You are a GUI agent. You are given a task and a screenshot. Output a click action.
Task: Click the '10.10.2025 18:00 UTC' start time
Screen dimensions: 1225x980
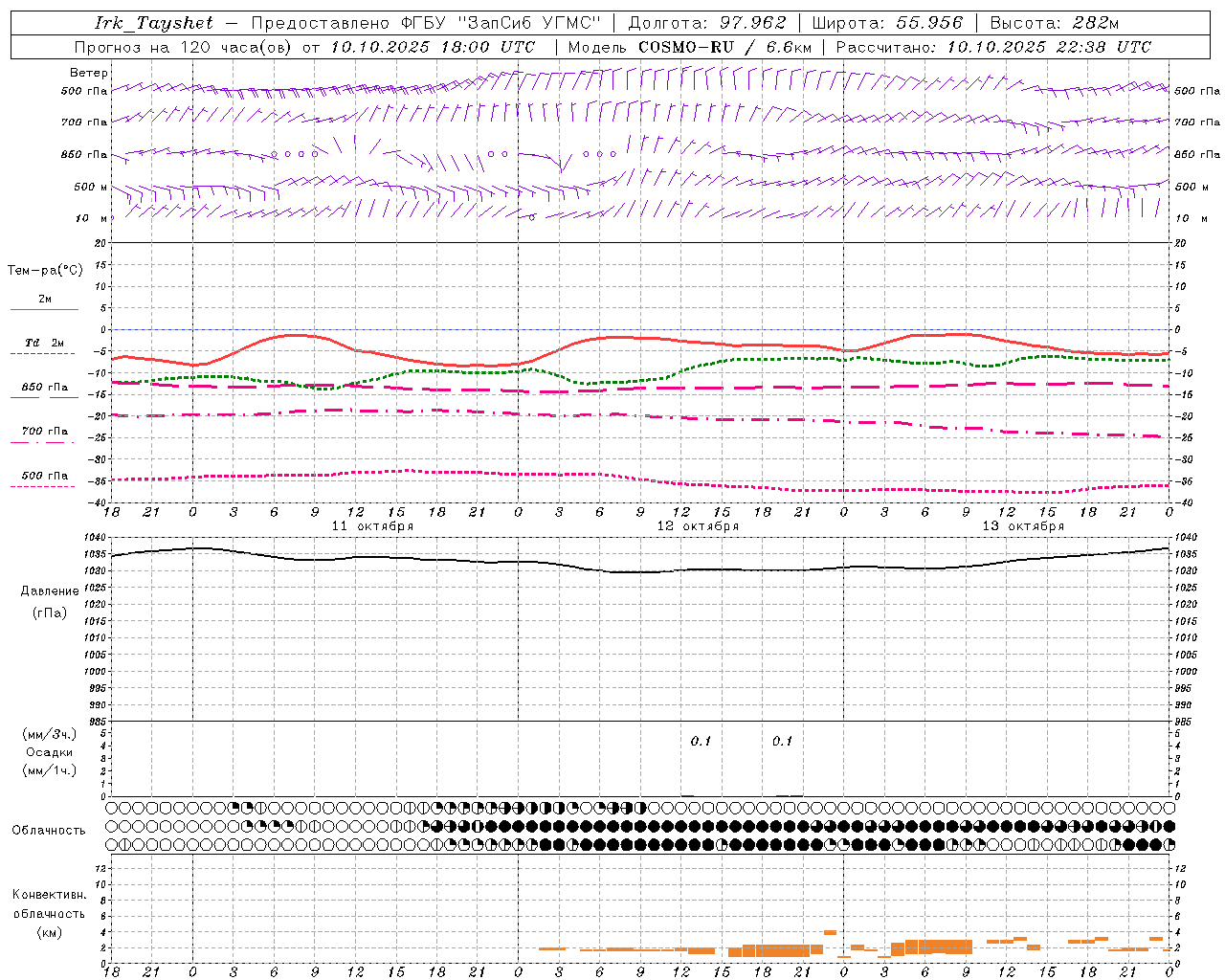433,47
